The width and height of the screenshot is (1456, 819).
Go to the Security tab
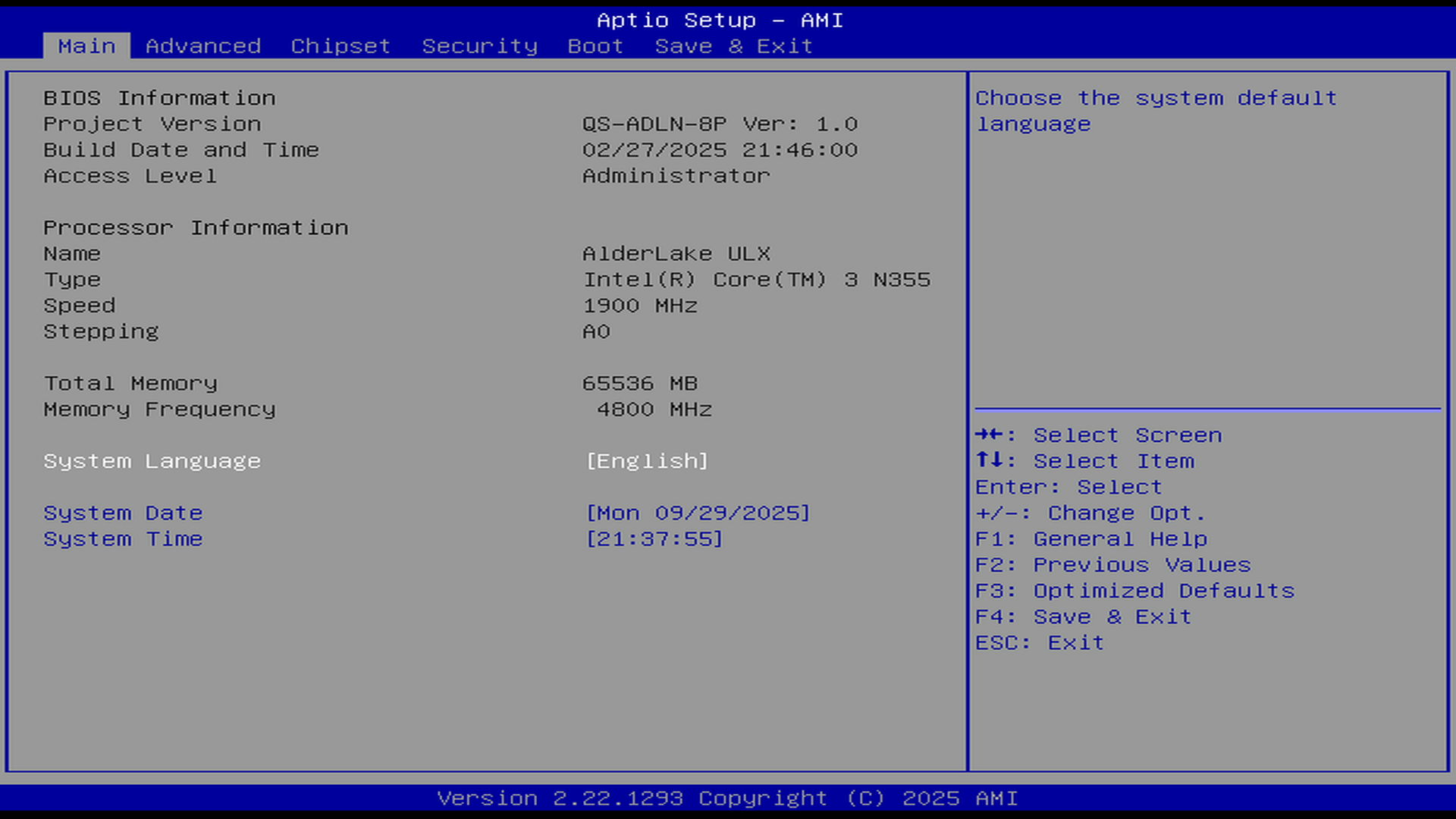pos(479,46)
